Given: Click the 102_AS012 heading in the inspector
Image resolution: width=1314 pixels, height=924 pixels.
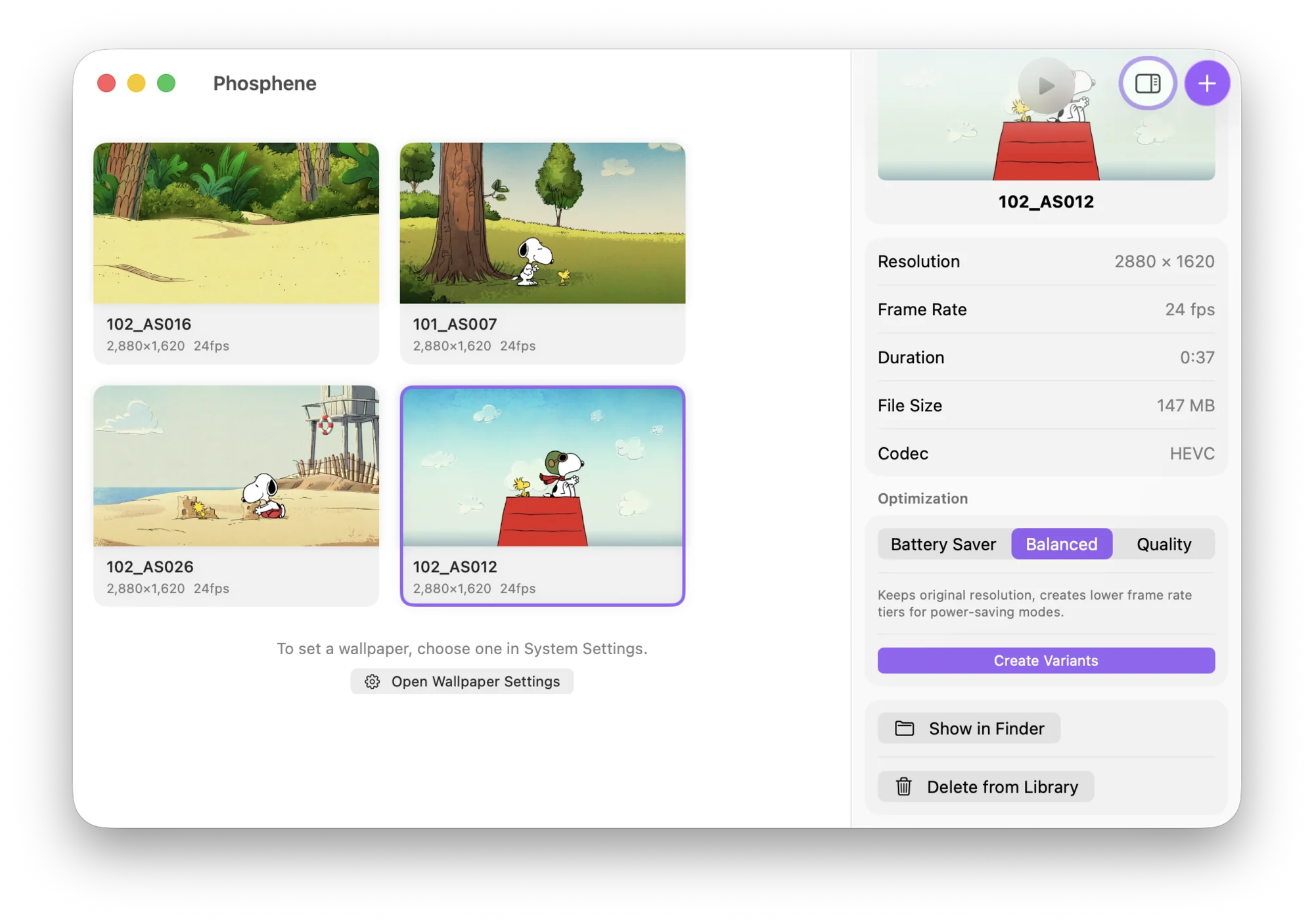Looking at the screenshot, I should [1046, 202].
